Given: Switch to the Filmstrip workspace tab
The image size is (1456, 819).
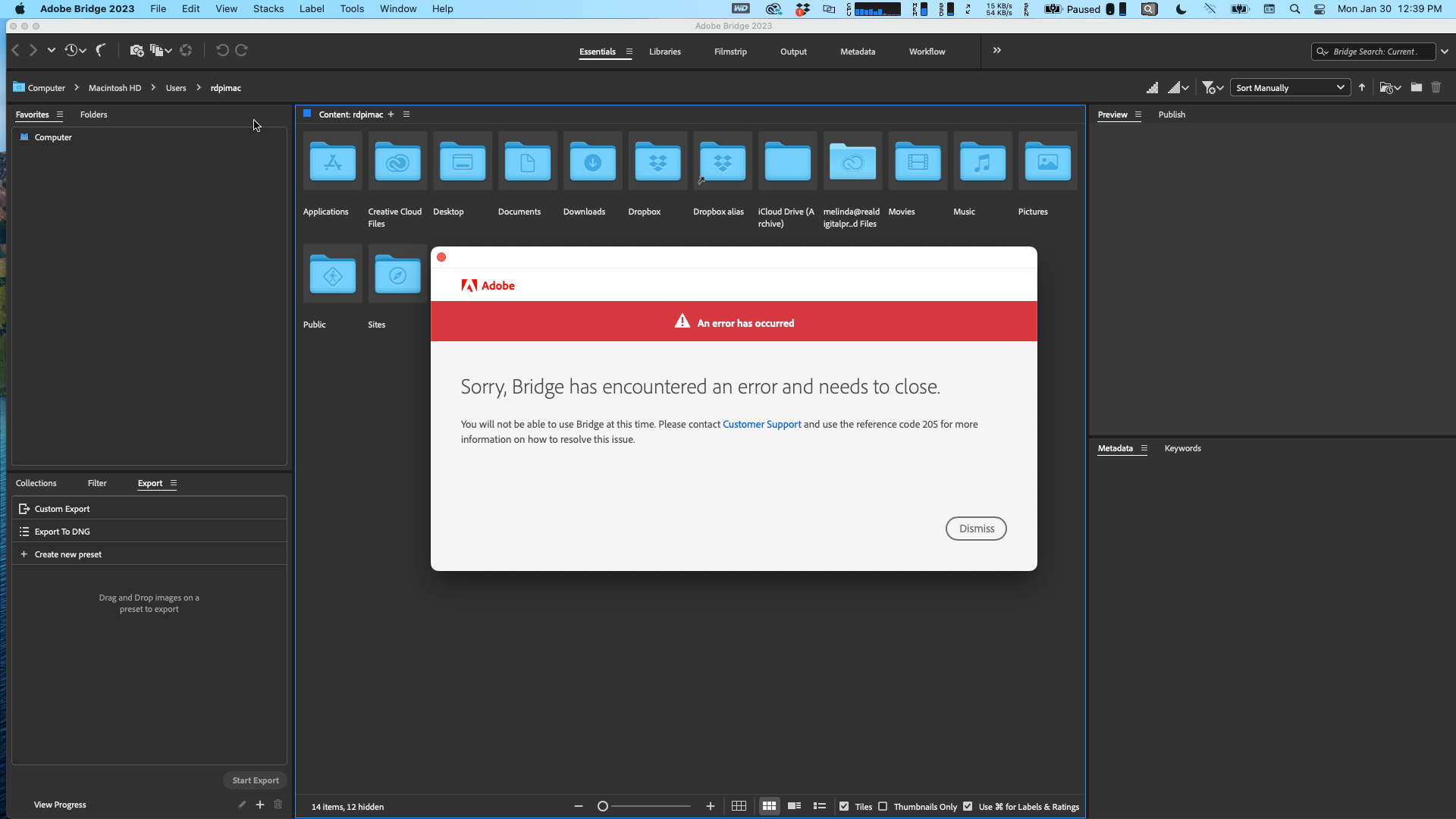Looking at the screenshot, I should coord(730,52).
